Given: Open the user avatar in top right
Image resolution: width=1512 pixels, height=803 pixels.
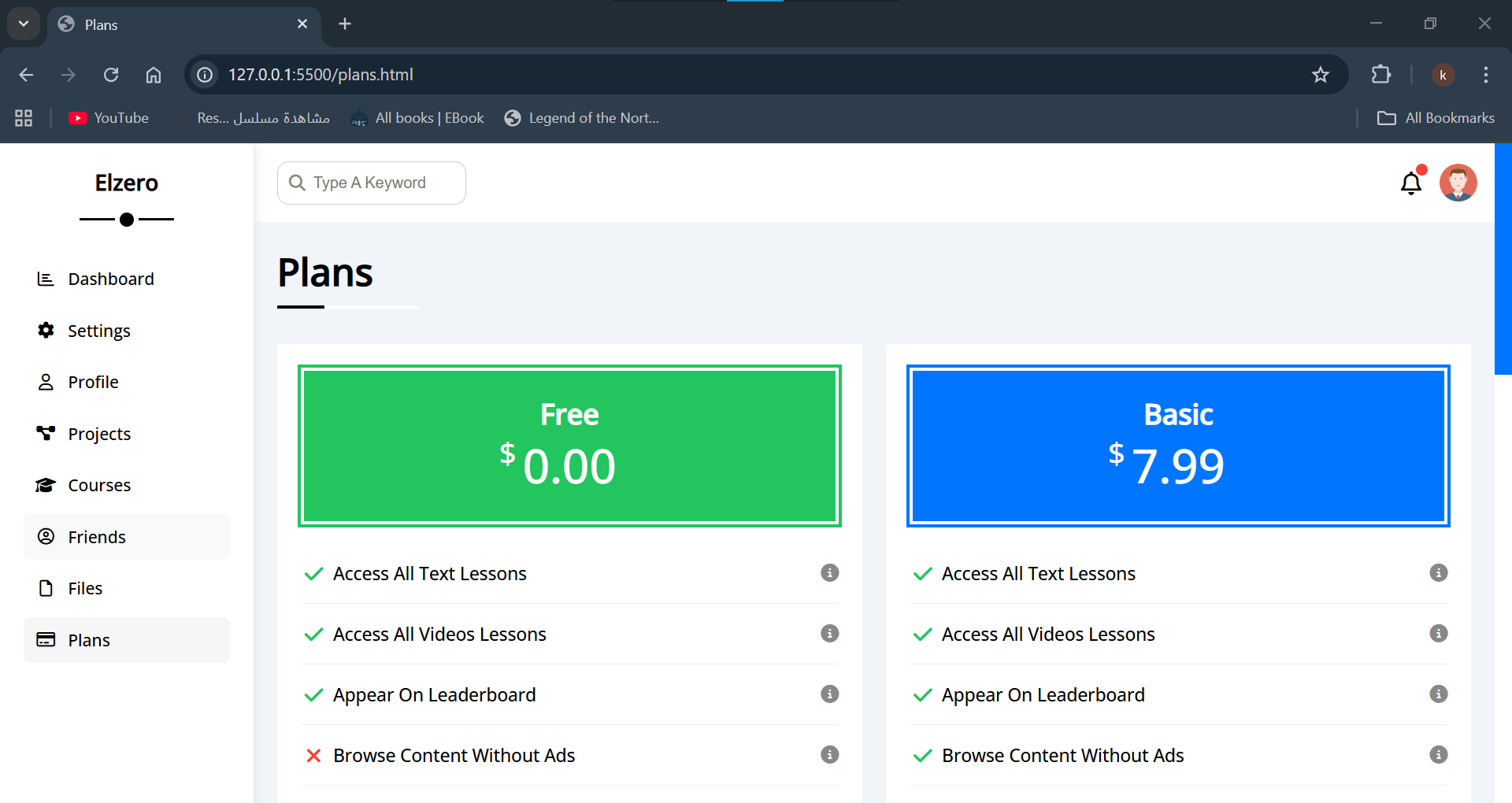Looking at the screenshot, I should tap(1458, 183).
